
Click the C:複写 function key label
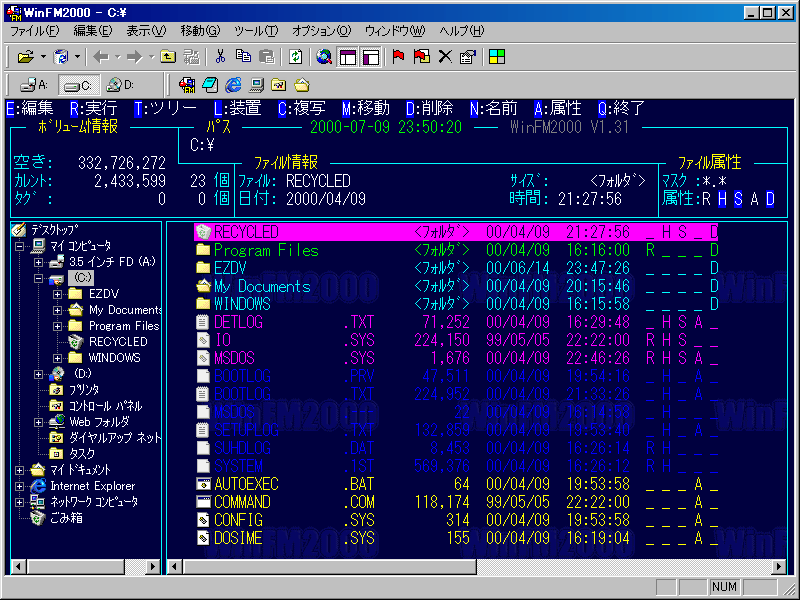[302, 109]
